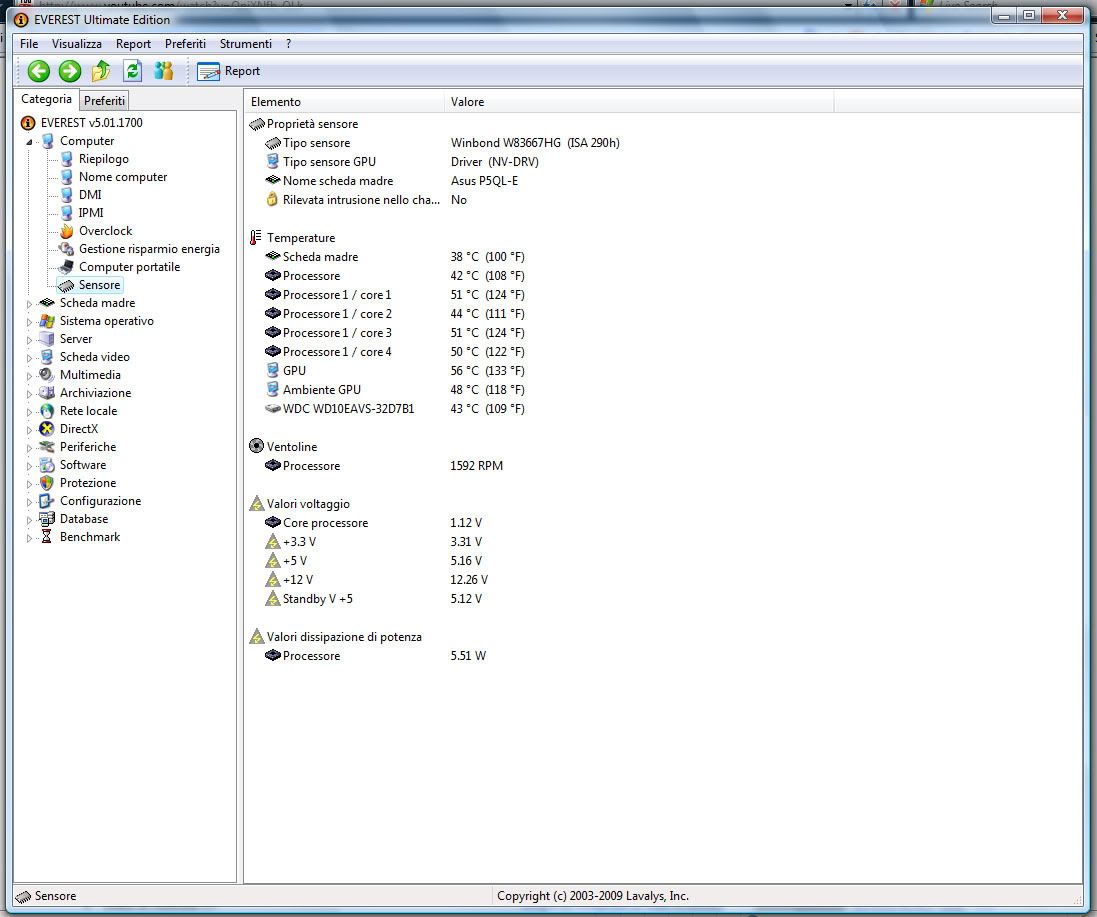Click the Sensore chip icon in the tree
1097x917 pixels.
point(66,285)
